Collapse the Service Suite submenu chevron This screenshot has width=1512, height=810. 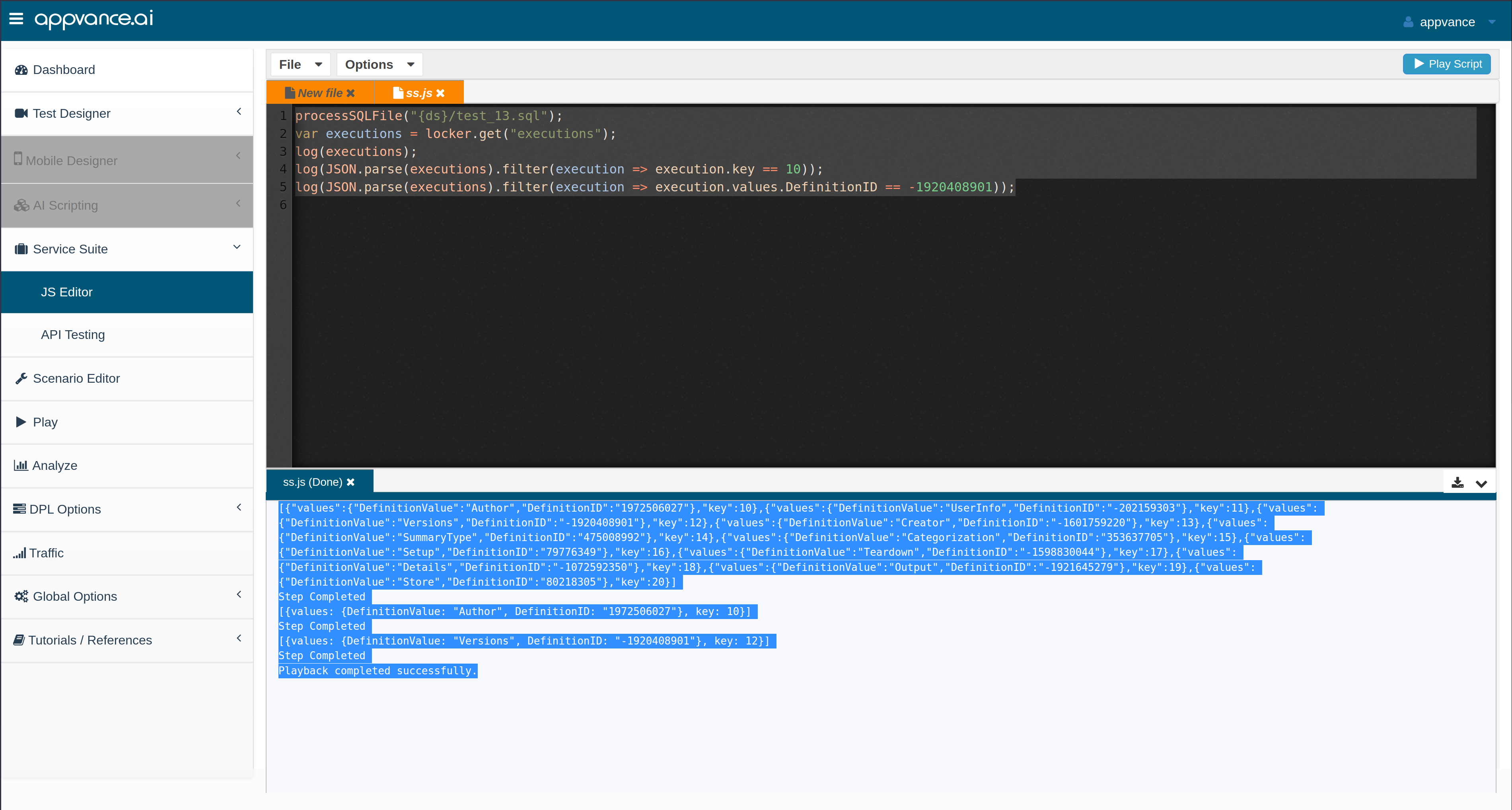[237, 247]
